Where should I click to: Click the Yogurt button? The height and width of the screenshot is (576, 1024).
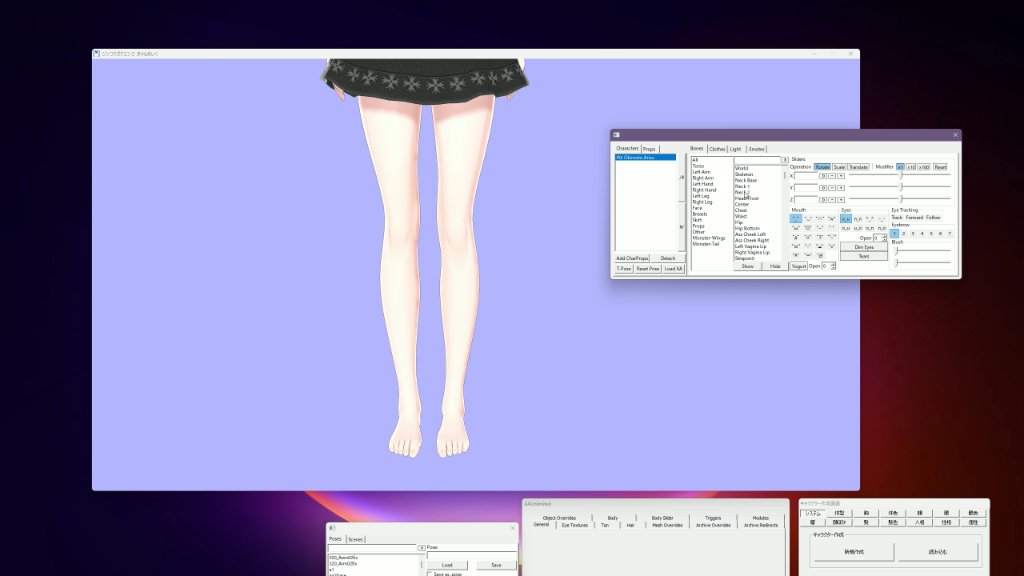[799, 266]
